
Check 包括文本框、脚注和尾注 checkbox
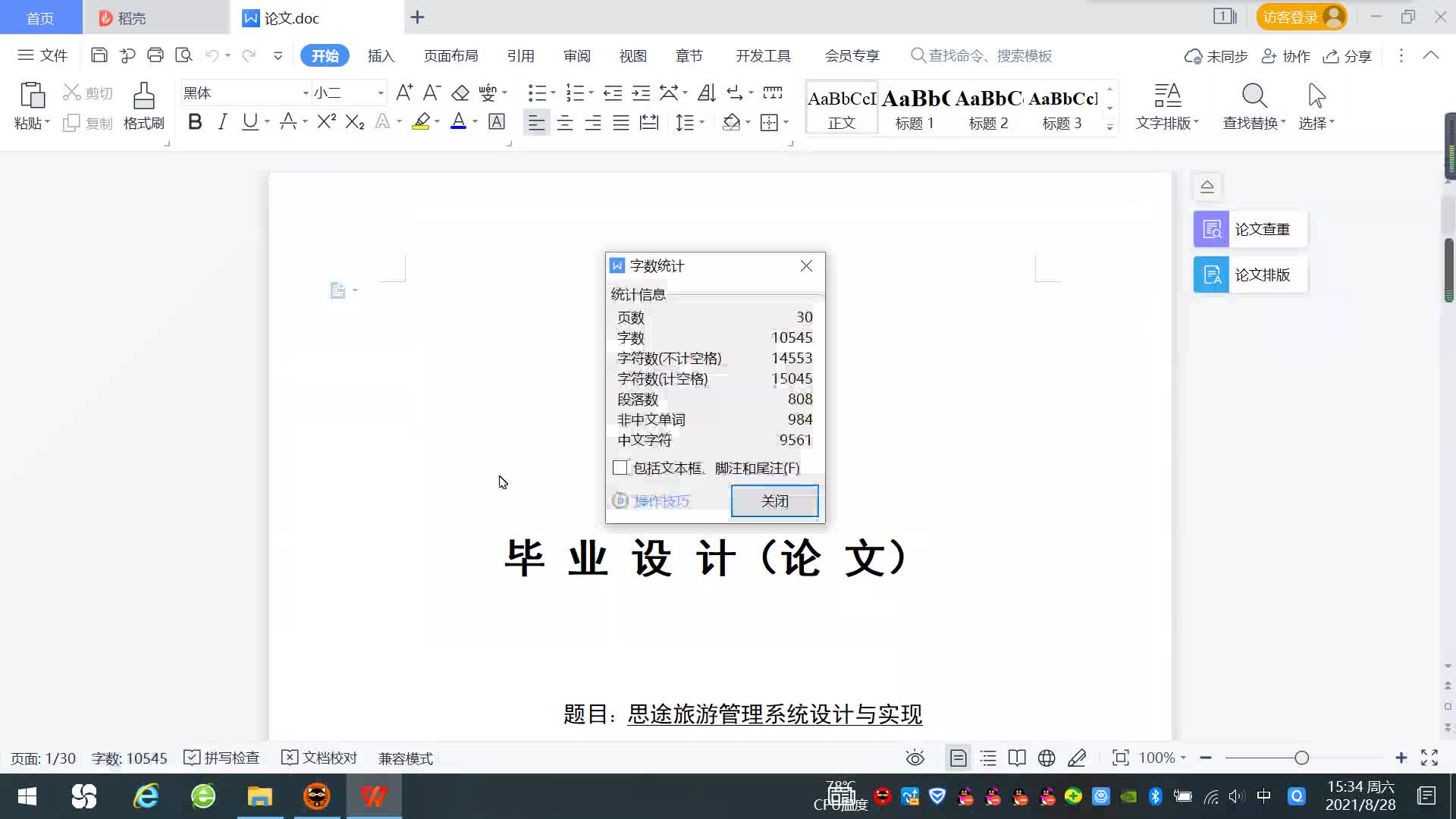(620, 468)
